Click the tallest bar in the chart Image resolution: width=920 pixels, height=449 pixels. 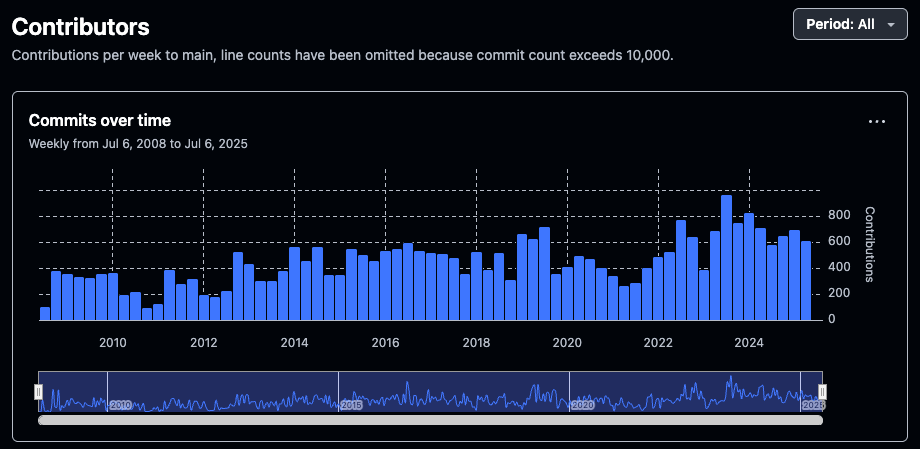tap(726, 257)
